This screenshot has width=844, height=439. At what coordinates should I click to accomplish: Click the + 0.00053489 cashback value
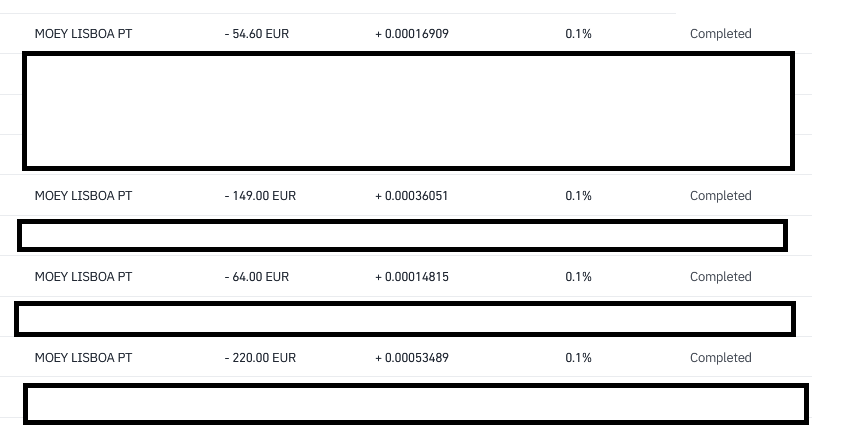click(412, 358)
